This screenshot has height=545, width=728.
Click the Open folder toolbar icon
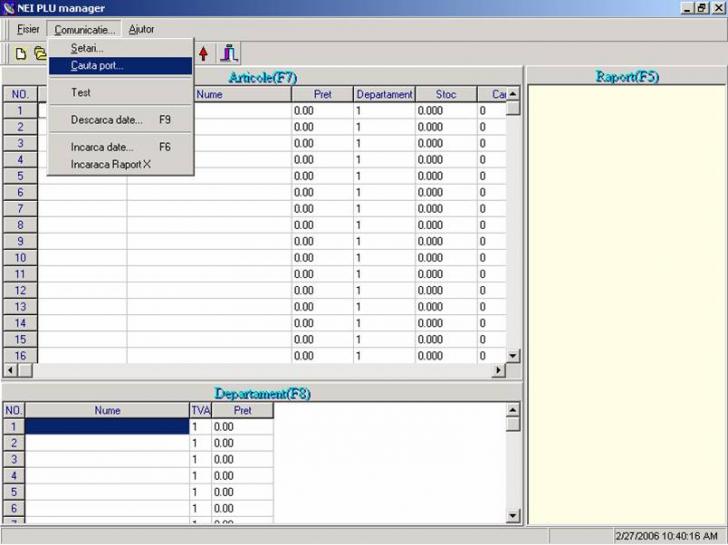(40, 54)
